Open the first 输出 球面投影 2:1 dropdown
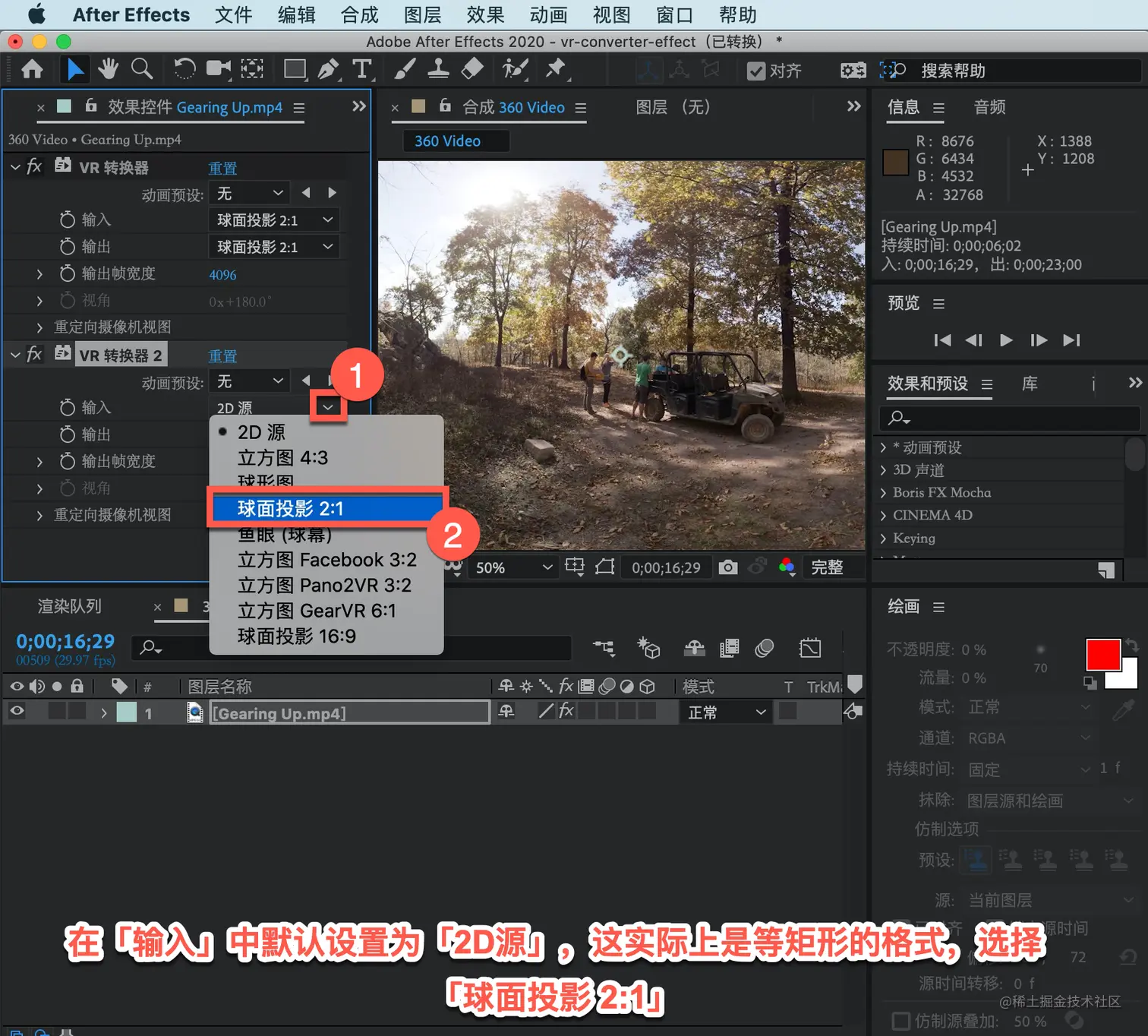The height and width of the screenshot is (1036, 1148). (274, 247)
